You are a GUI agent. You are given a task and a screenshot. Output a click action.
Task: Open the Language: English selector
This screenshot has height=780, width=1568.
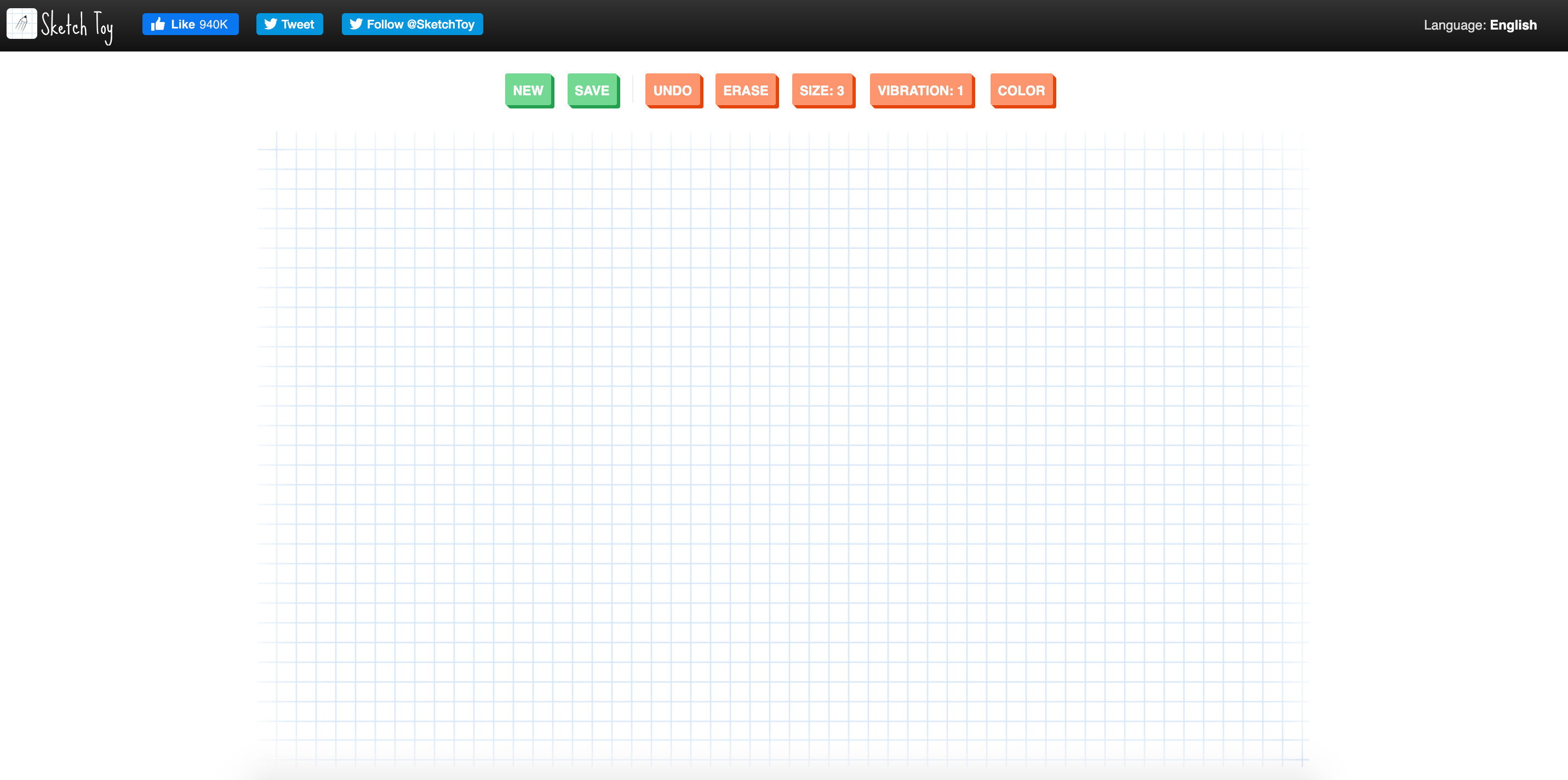pyautogui.click(x=1480, y=25)
